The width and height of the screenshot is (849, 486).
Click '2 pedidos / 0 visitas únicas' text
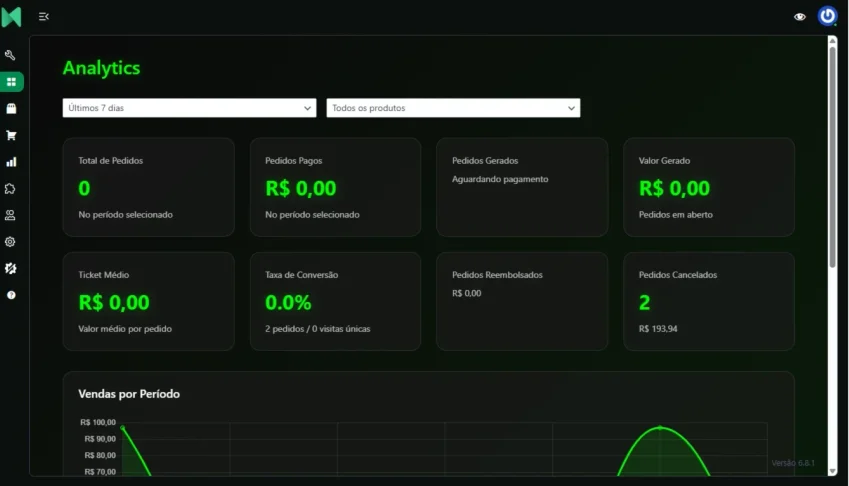click(x=318, y=329)
